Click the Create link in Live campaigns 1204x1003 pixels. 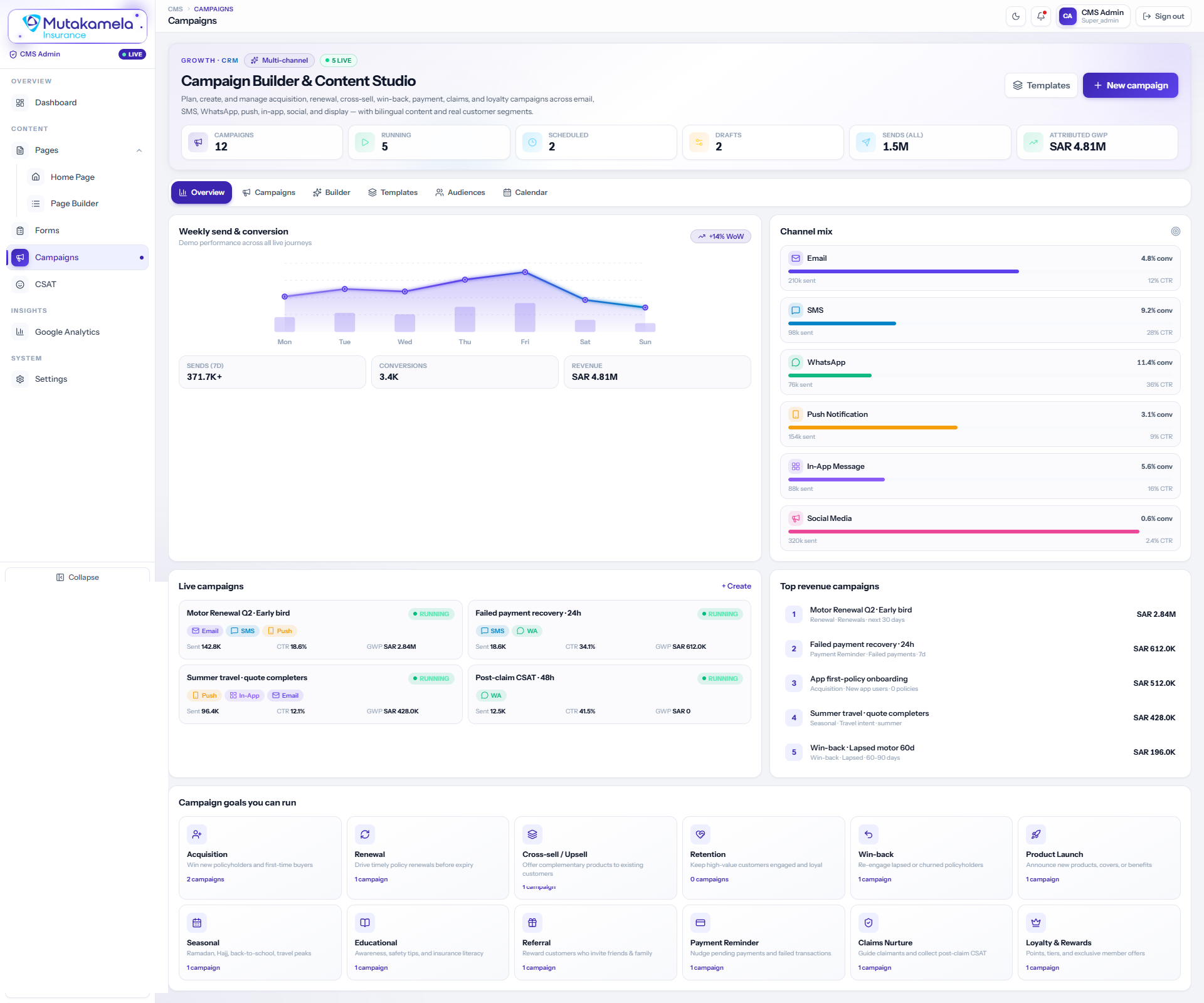tap(736, 586)
